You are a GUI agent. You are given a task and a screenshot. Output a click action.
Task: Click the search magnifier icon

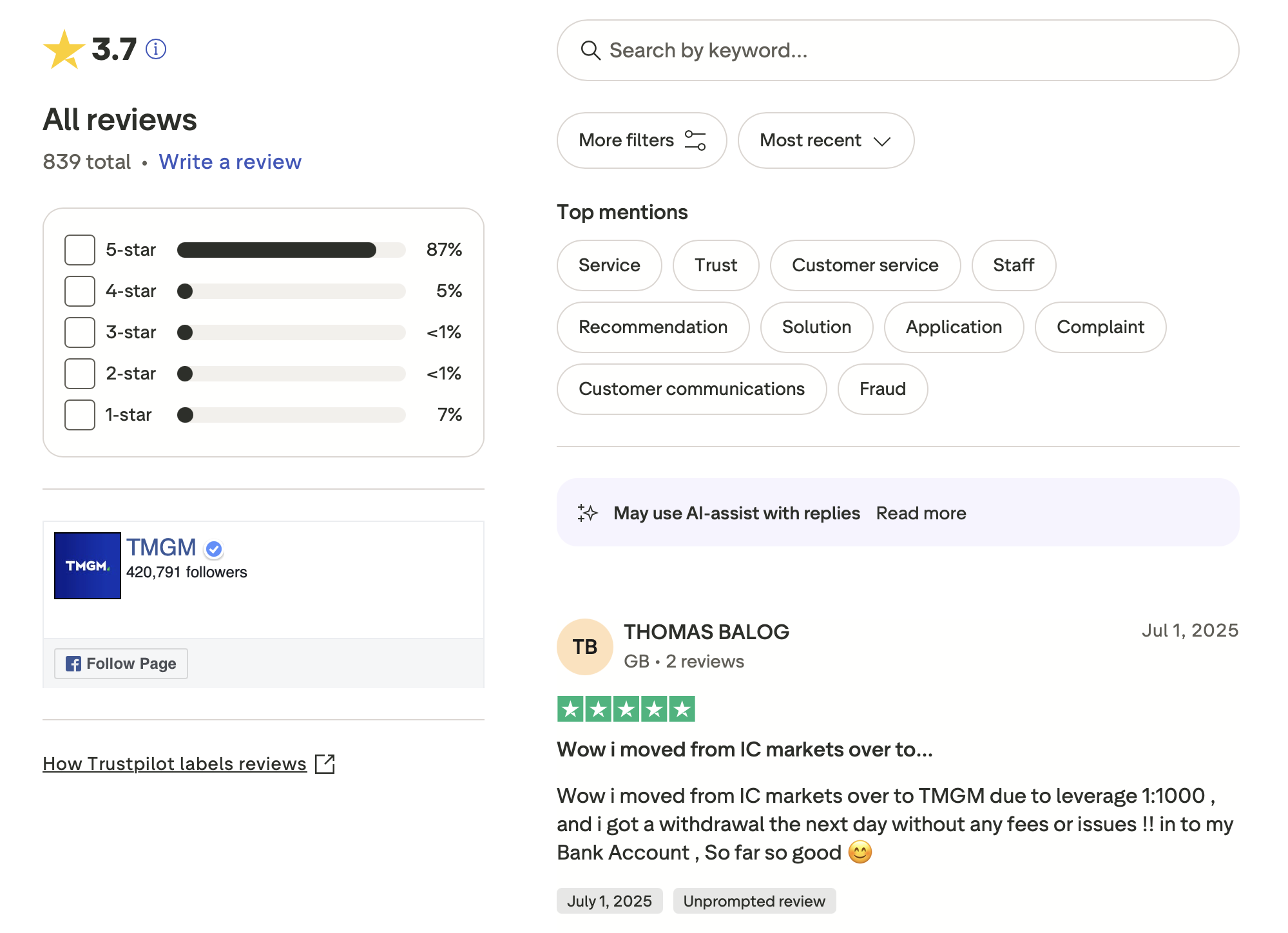coord(590,50)
